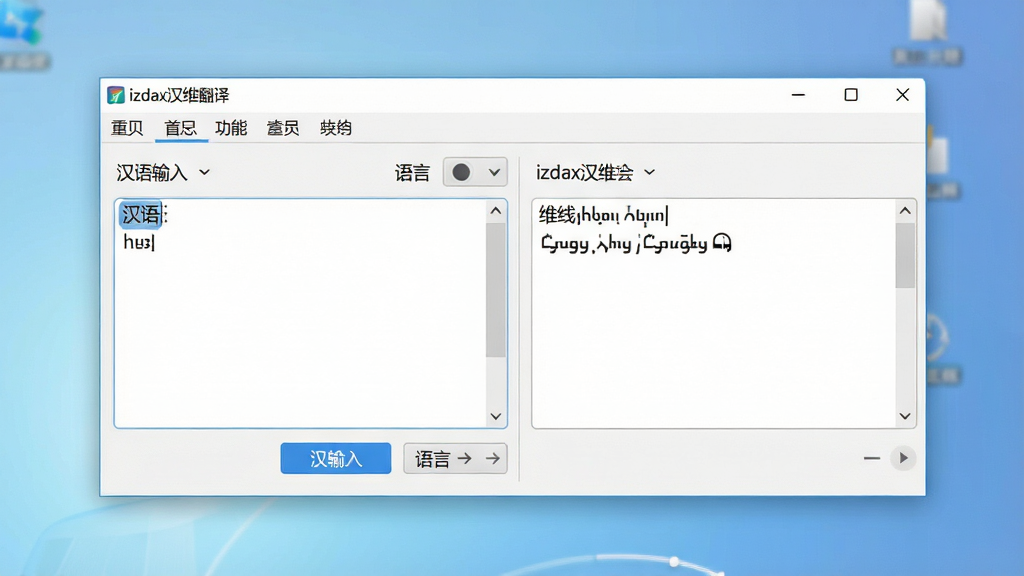This screenshot has height=576, width=1024.
Task: Open the first menu 重贝
Action: [x=127, y=128]
